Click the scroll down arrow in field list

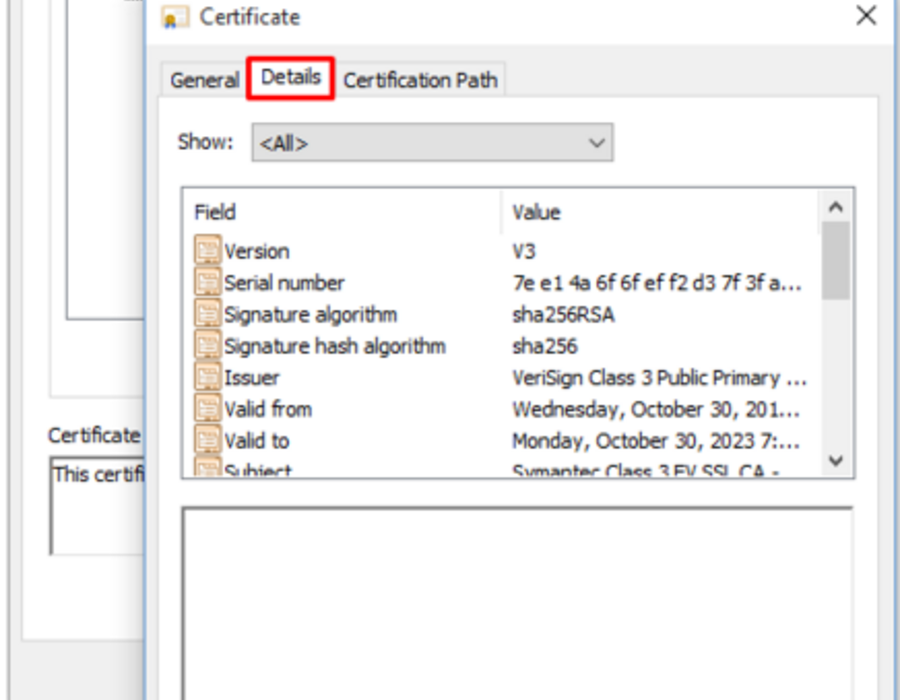click(836, 460)
